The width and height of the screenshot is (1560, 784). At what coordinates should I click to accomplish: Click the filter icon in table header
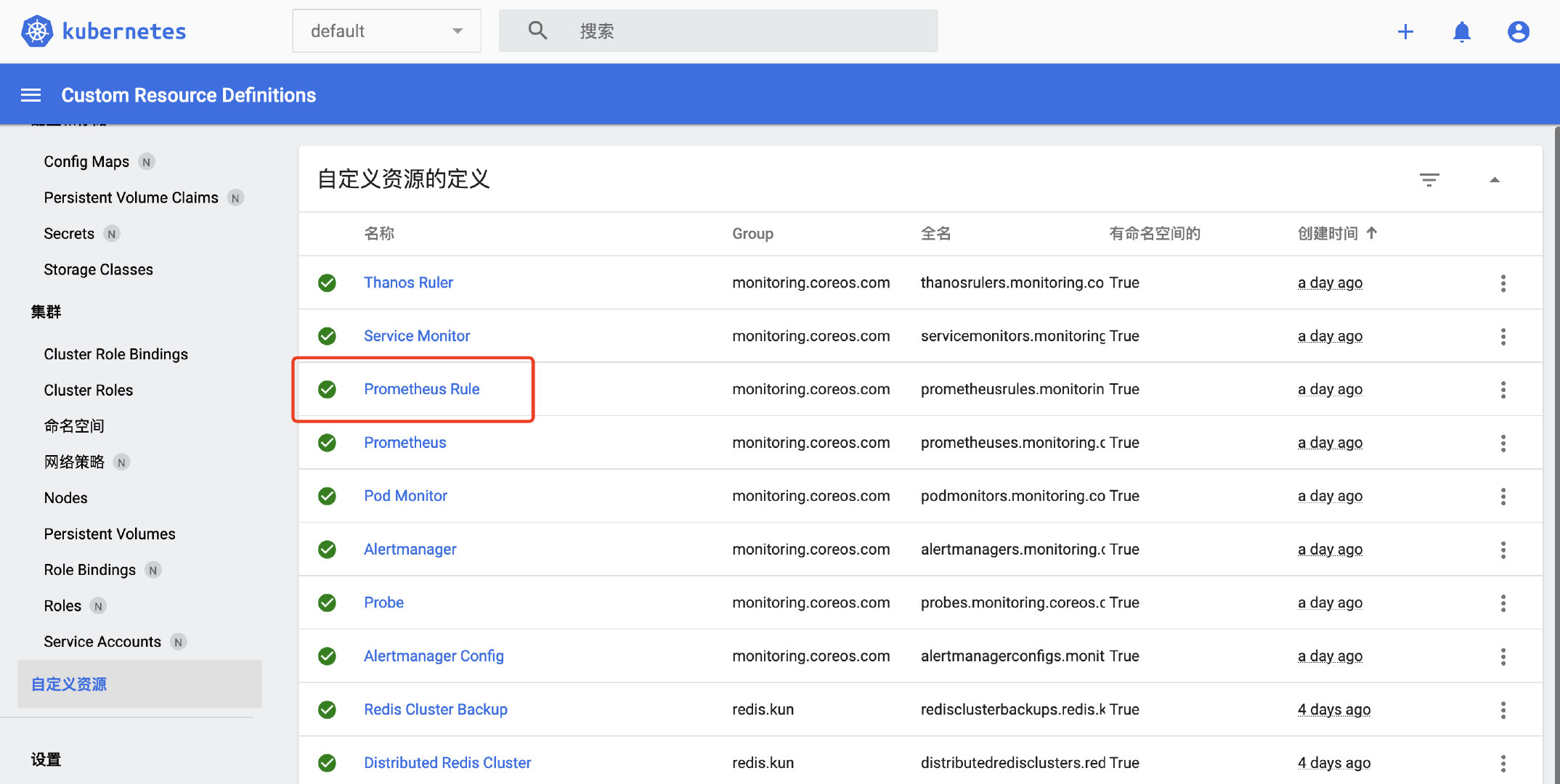[x=1429, y=179]
